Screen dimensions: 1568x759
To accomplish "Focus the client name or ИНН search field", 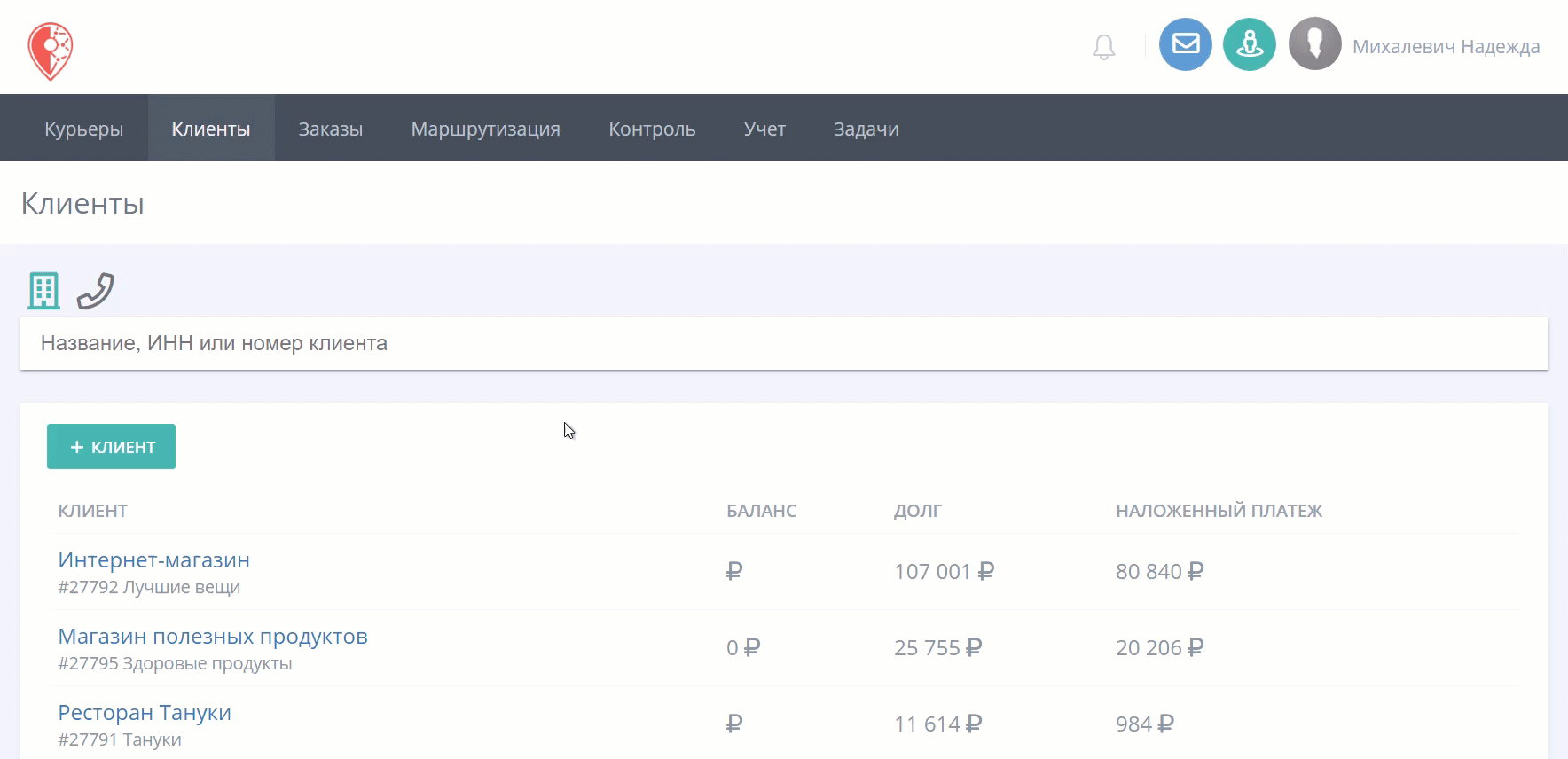I will click(x=784, y=343).
